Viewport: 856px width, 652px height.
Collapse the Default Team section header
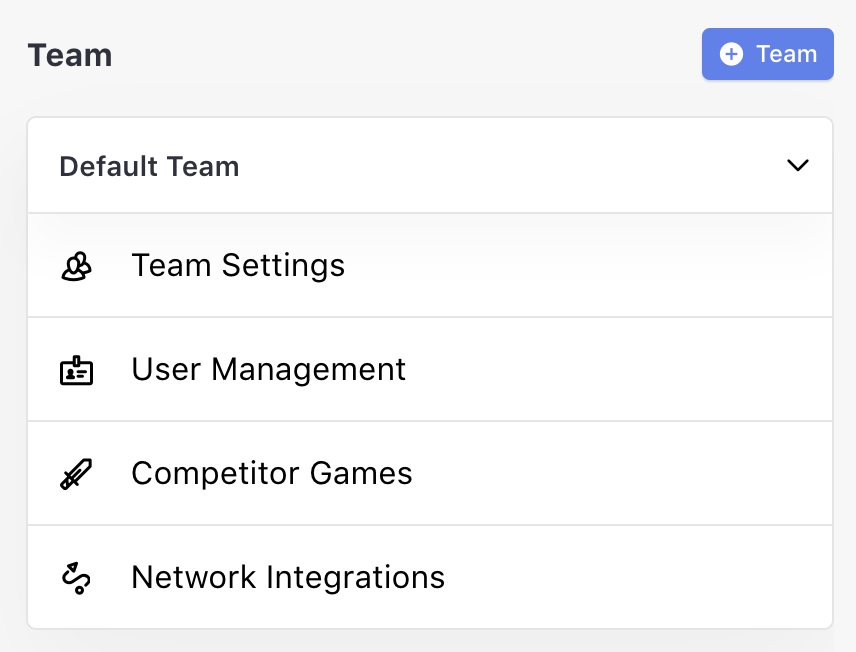point(430,165)
